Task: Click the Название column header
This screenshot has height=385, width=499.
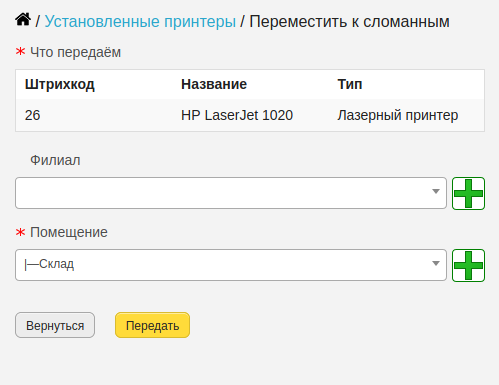Action: tap(214, 84)
